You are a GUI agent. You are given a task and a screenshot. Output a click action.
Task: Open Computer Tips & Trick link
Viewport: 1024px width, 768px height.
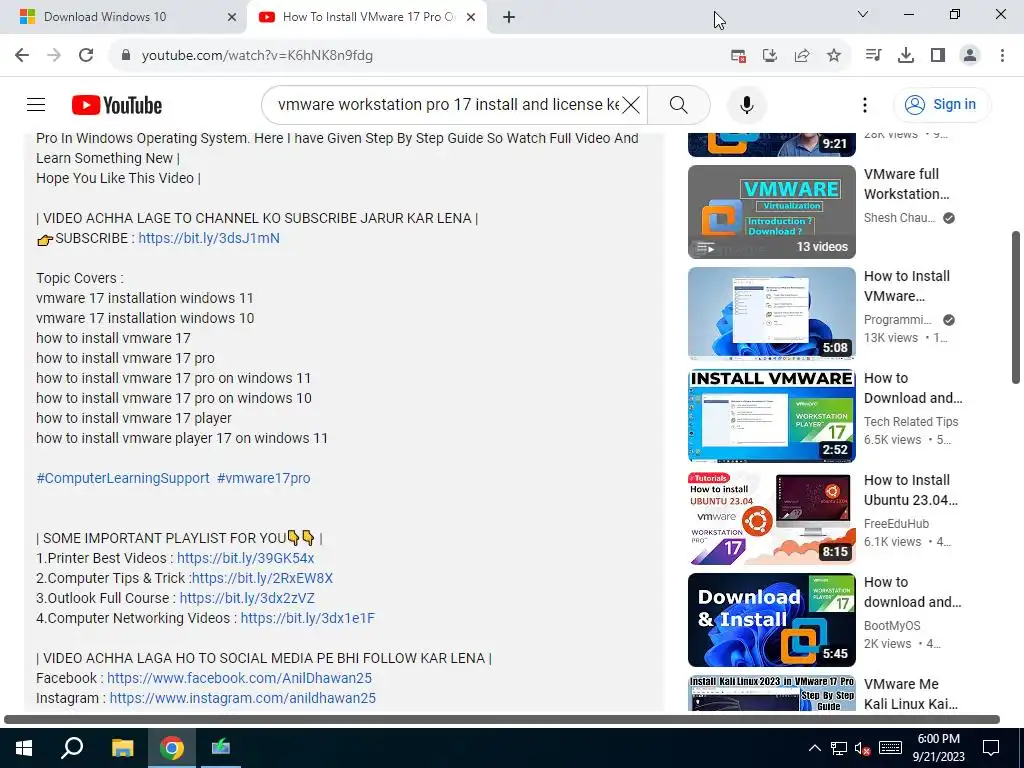[x=262, y=578]
